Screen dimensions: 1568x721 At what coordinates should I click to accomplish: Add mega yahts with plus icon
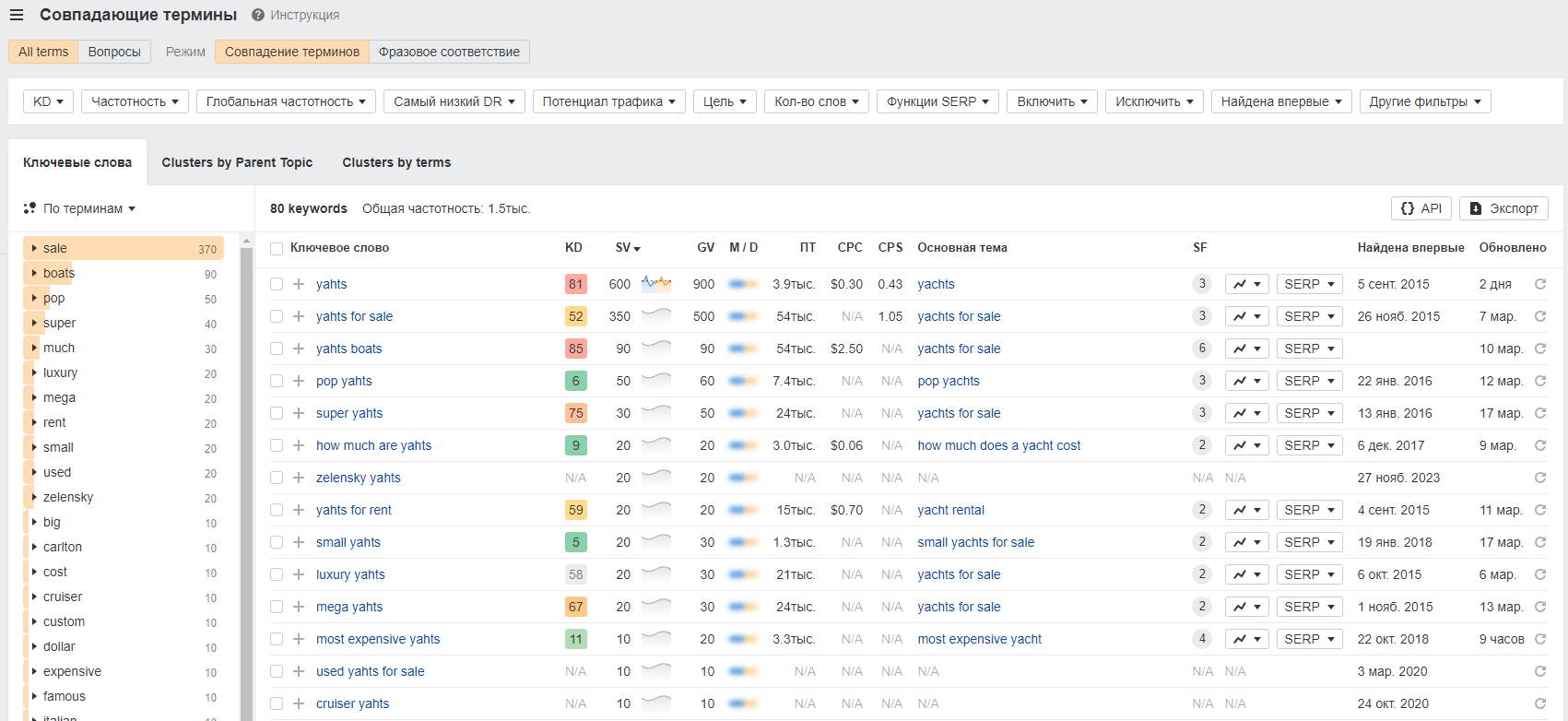(x=299, y=607)
